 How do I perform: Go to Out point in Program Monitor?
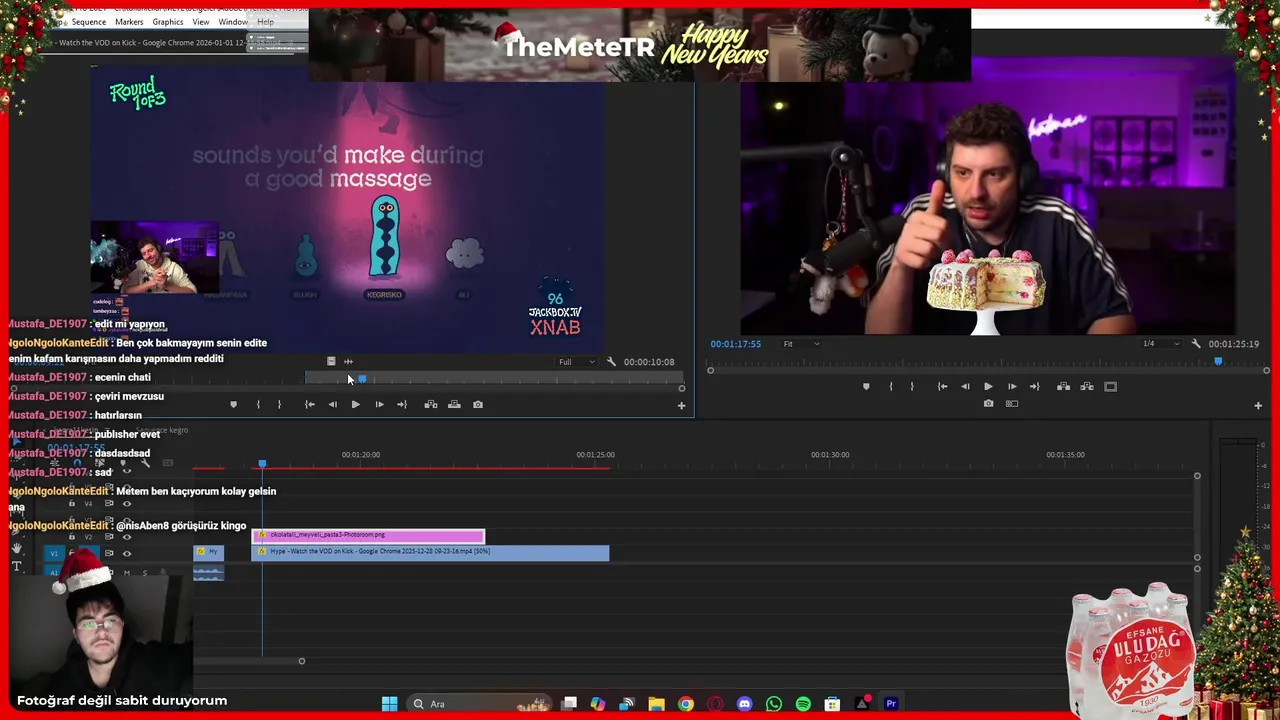point(1035,387)
